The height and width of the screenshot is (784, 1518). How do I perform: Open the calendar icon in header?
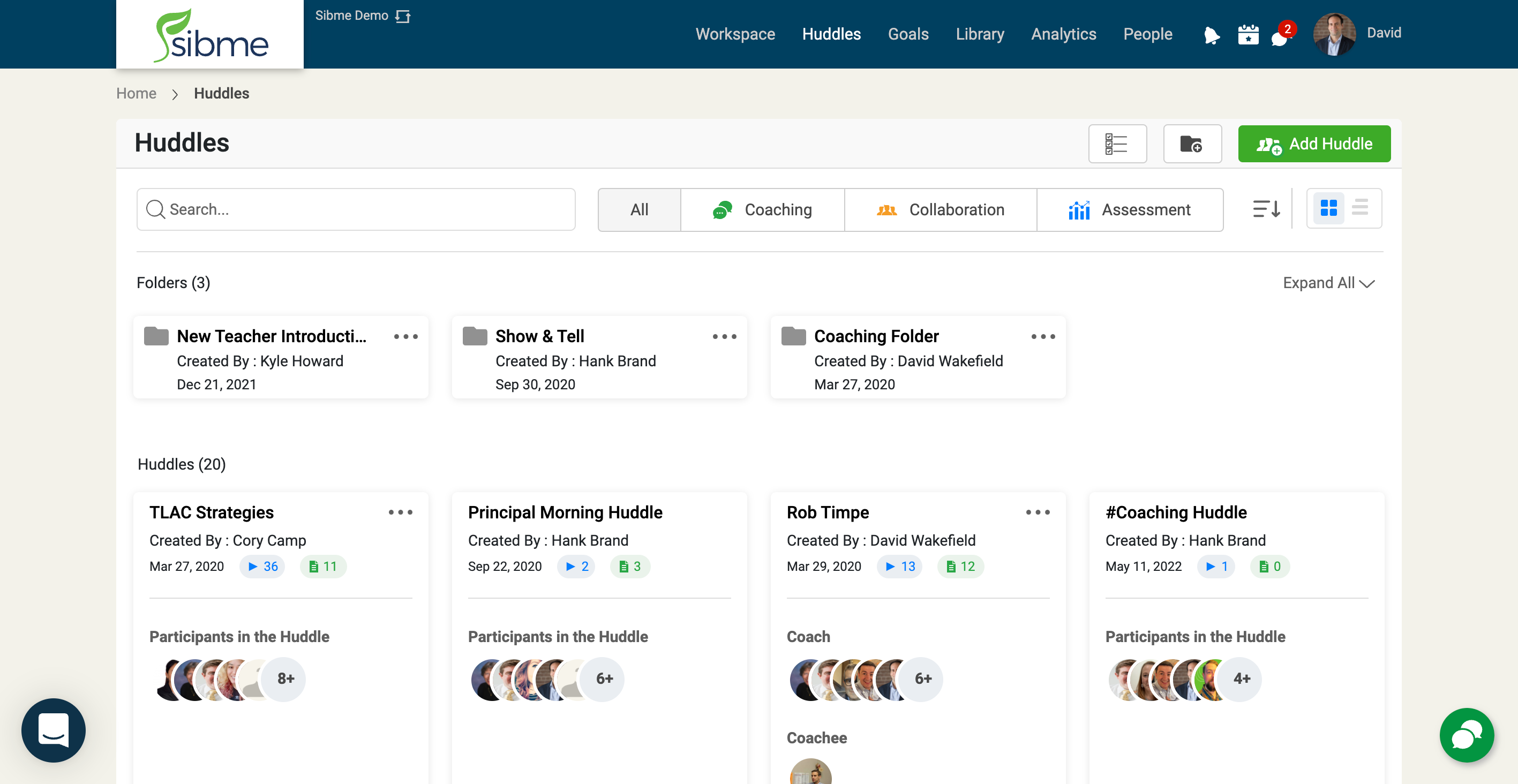(1248, 35)
